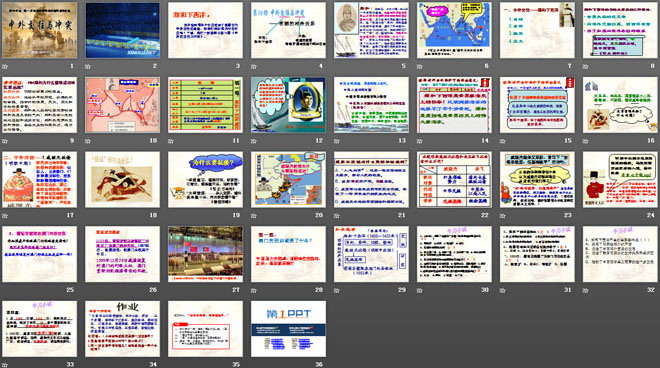Image resolution: width=660 pixels, height=368 pixels.
Task: Select slide 17 thumbnail 戚继光抗倭
Action: (x=40, y=179)
